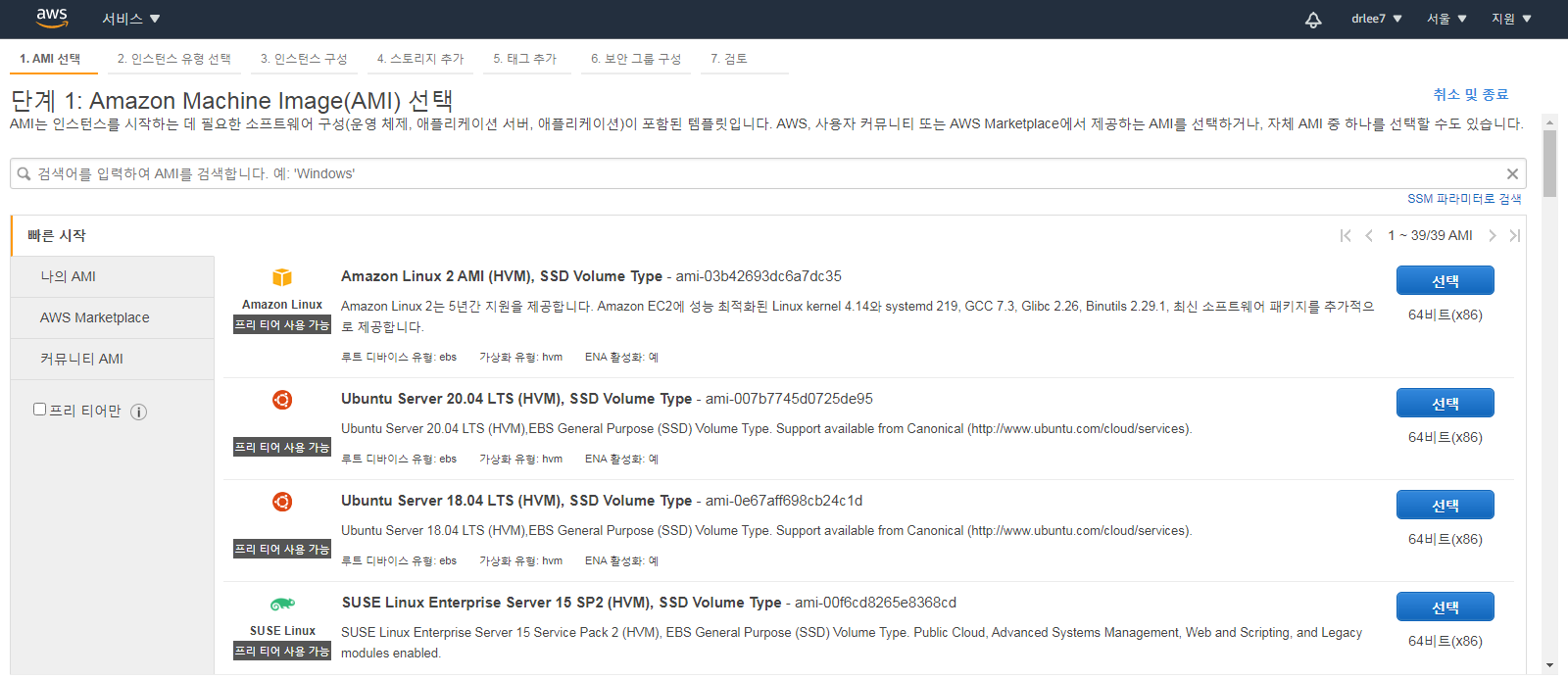The height and width of the screenshot is (679, 1568).
Task: Click 취소 및 종료 link
Action: click(x=1470, y=94)
